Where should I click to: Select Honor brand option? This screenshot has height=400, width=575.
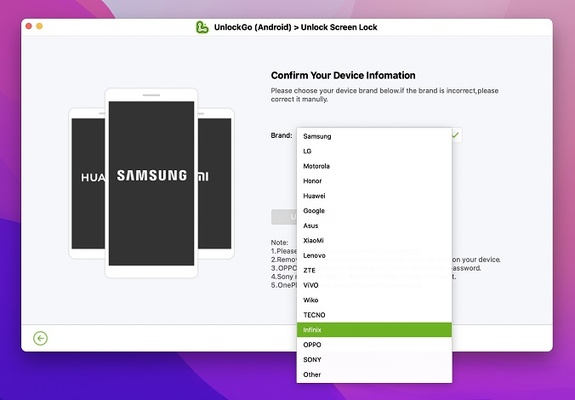coord(374,181)
